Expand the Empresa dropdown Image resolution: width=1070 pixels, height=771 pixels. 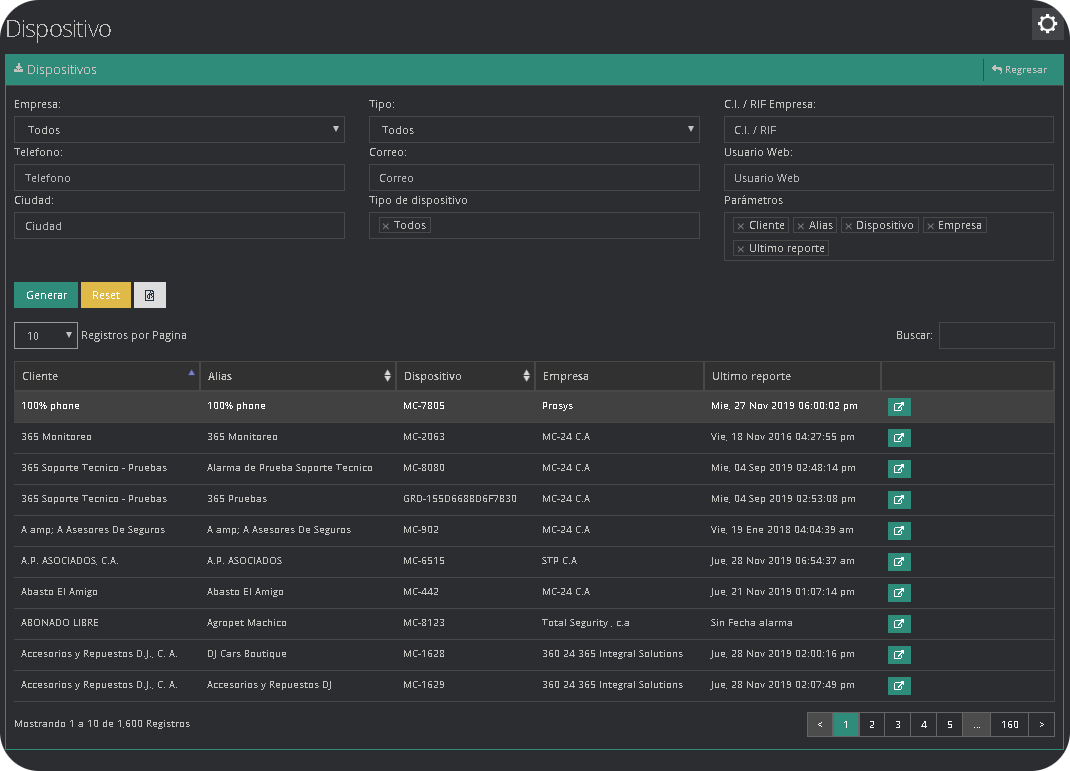pyautogui.click(x=179, y=130)
